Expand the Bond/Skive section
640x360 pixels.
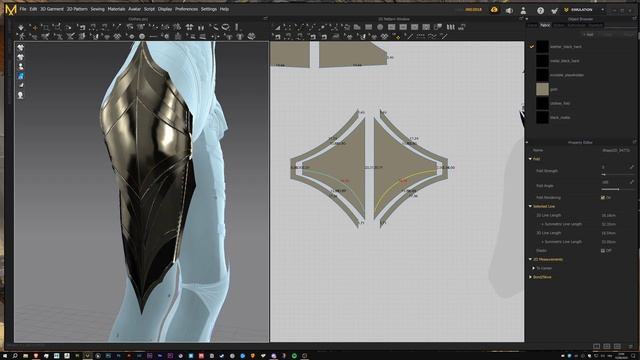[x=530, y=277]
